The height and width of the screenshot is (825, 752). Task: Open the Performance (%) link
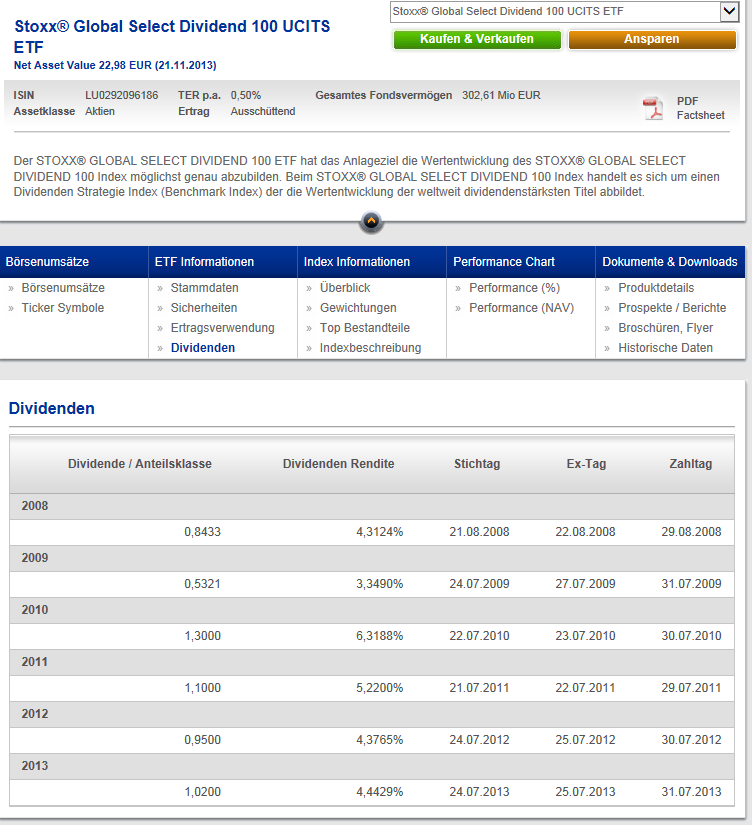point(515,288)
